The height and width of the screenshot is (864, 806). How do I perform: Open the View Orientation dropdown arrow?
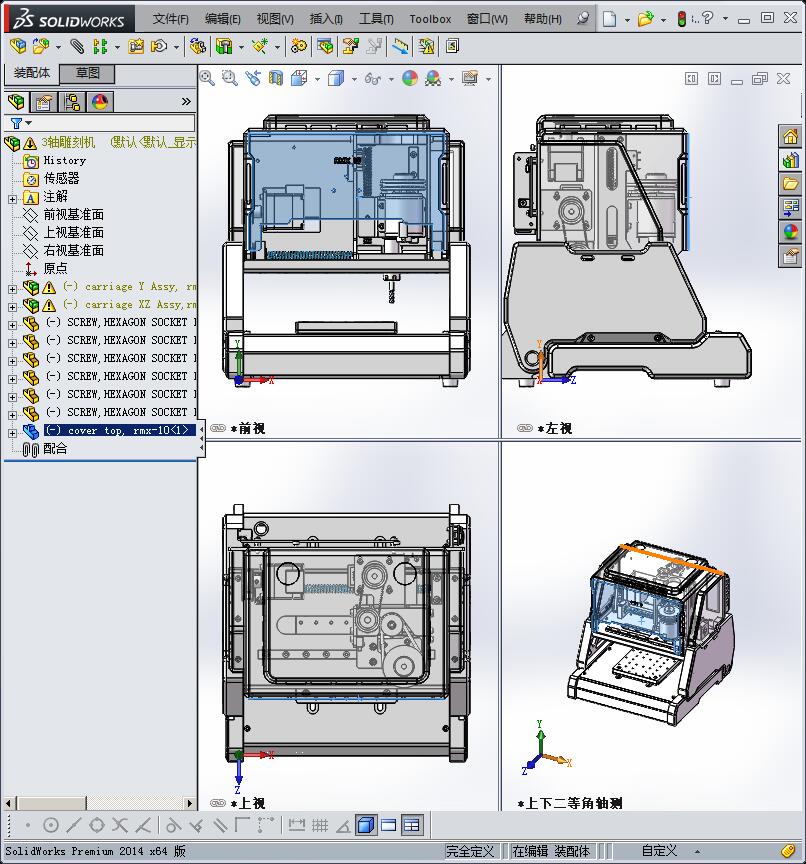point(317,79)
